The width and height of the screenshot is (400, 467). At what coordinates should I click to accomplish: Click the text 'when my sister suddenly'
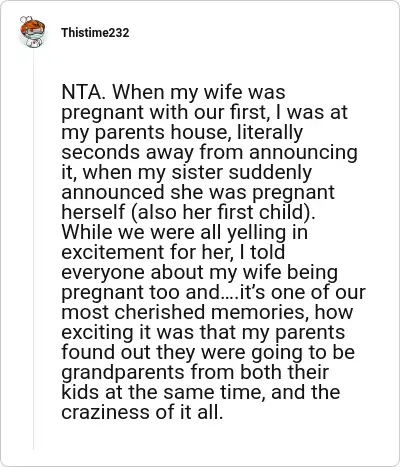[197, 172]
